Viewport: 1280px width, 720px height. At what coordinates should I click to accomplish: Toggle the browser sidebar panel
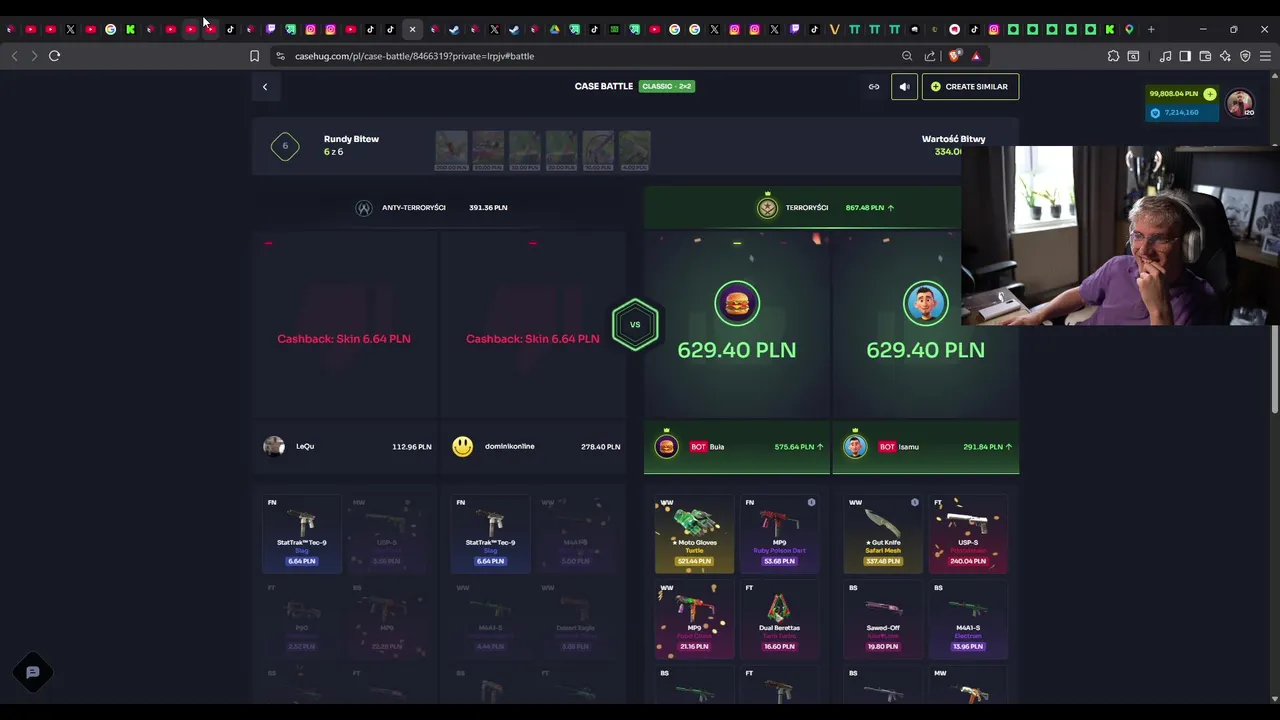pos(1185,56)
